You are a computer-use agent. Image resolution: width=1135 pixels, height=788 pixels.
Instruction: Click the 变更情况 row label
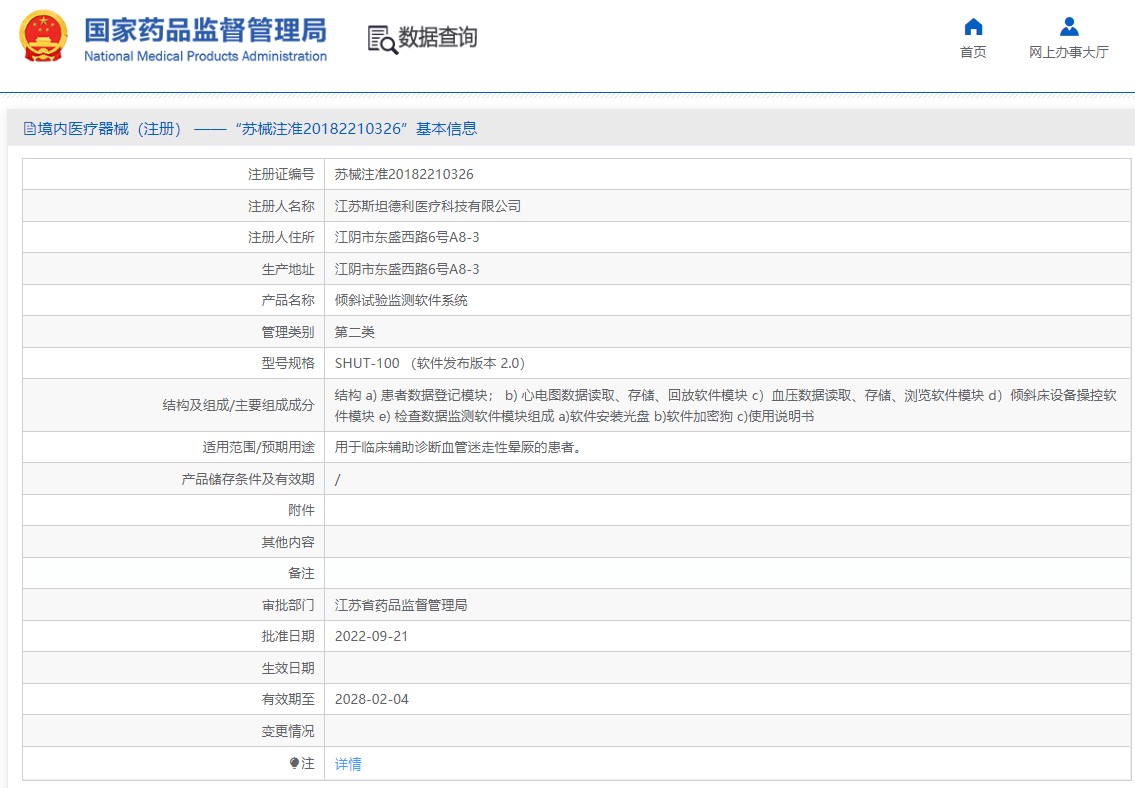point(288,731)
